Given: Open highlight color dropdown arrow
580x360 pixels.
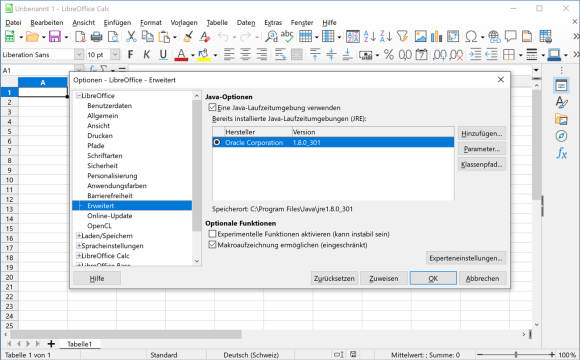Looking at the screenshot, I should coord(215,55).
